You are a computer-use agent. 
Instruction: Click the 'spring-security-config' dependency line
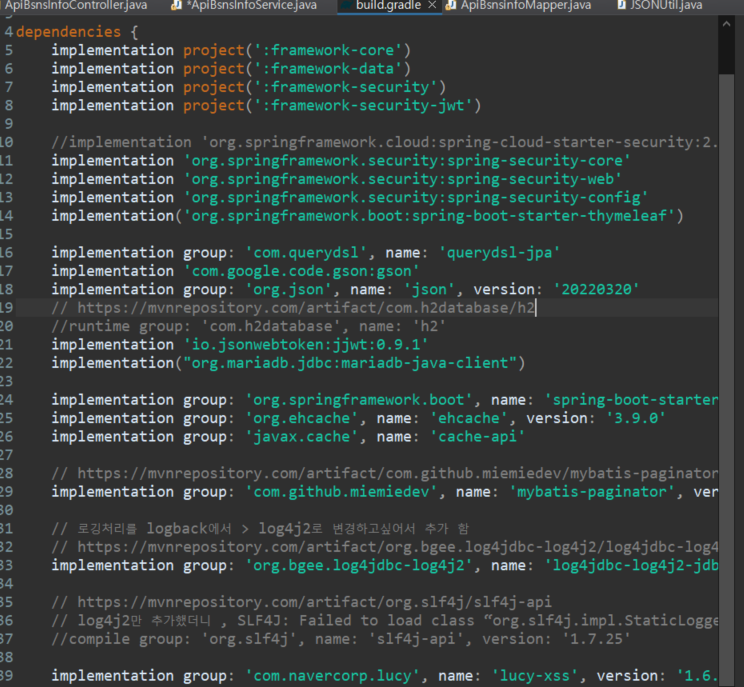pos(350,197)
